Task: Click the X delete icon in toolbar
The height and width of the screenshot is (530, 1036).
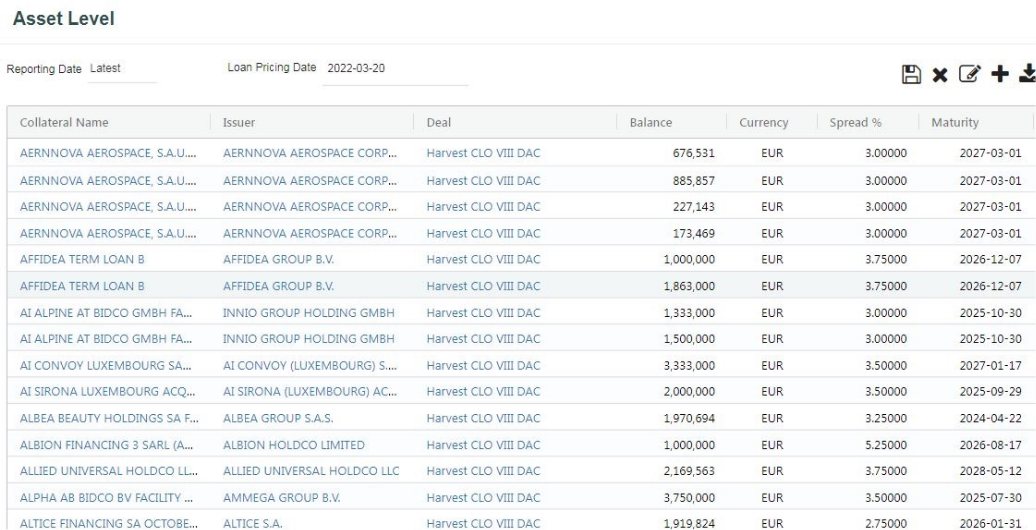Action: [x=940, y=75]
